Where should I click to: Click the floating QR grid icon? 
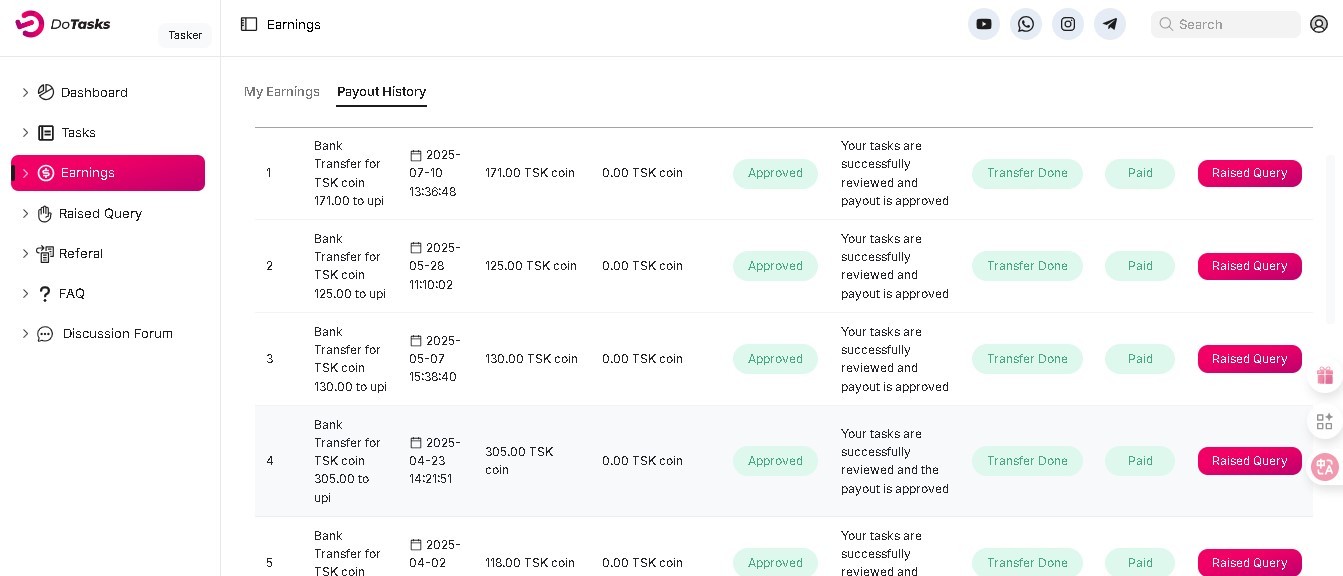point(1325,421)
